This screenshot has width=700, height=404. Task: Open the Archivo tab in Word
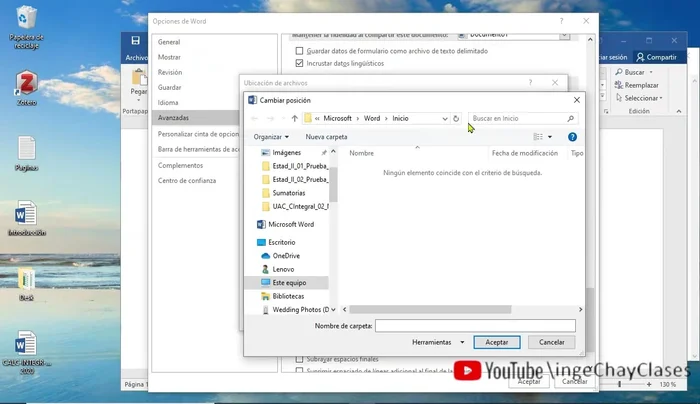[136, 58]
